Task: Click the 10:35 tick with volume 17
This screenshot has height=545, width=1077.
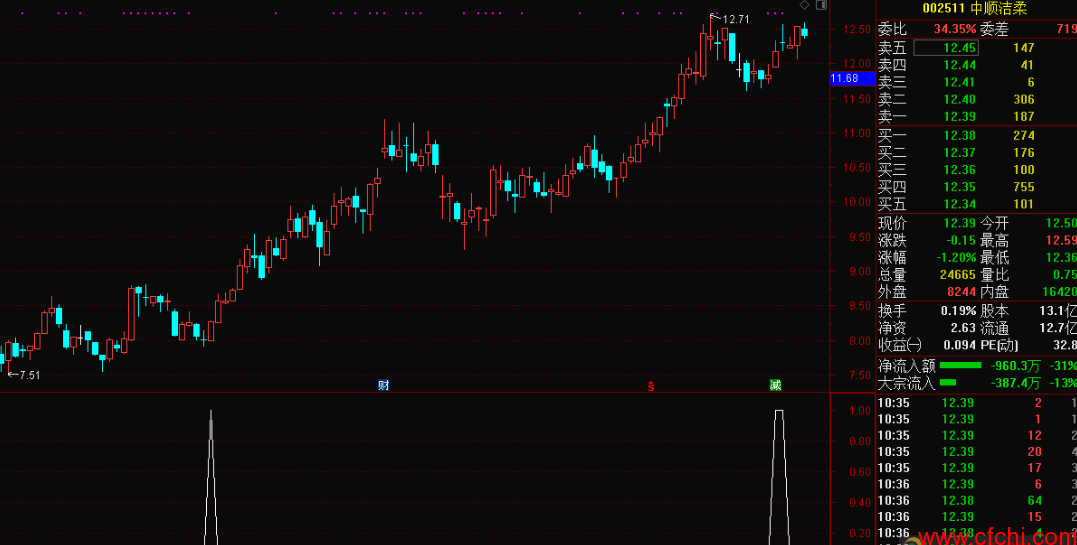Action: coord(977,468)
